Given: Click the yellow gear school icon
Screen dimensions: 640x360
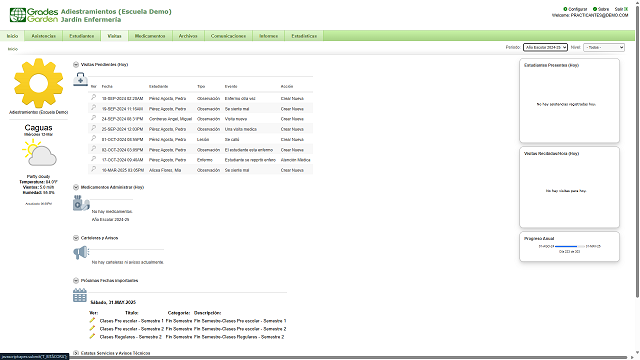Looking at the screenshot, I should pyautogui.click(x=38, y=83).
